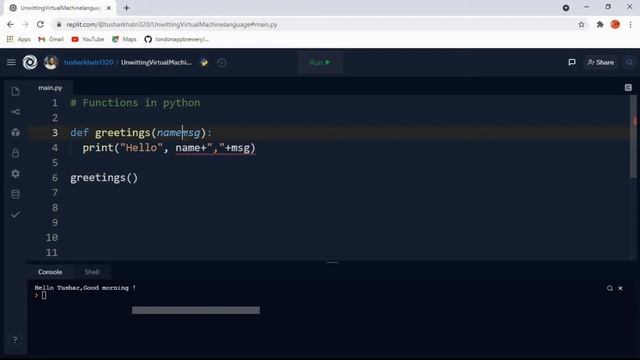This screenshot has width=640, height=360.
Task: Click the browser address bar URL
Action: click(172, 24)
